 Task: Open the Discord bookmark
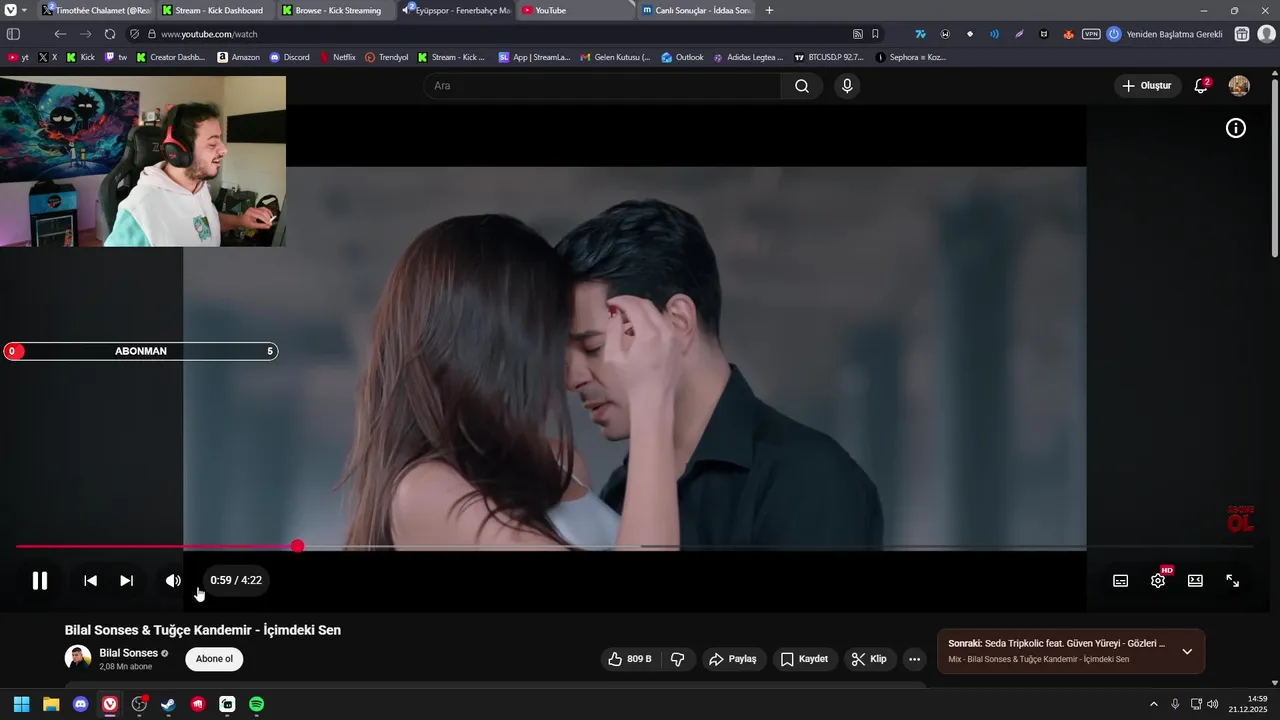pyautogui.click(x=289, y=57)
